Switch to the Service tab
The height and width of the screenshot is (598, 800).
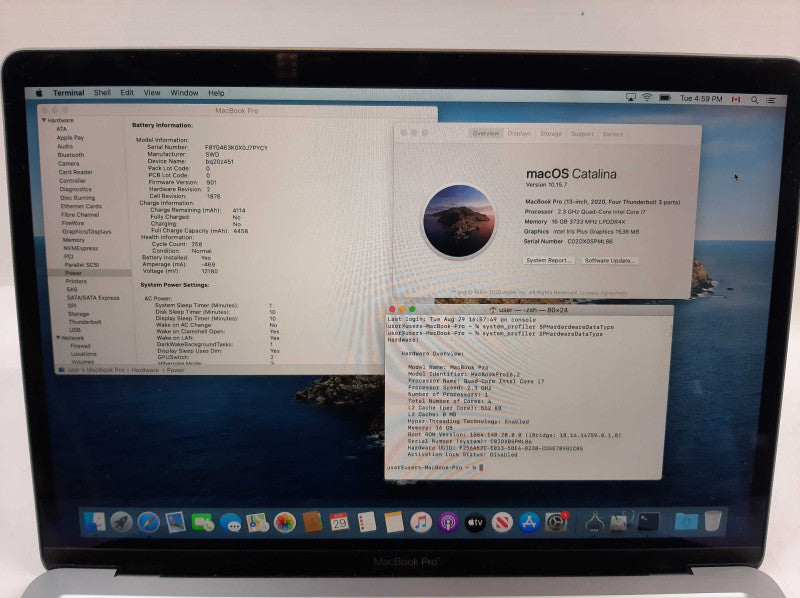click(613, 134)
